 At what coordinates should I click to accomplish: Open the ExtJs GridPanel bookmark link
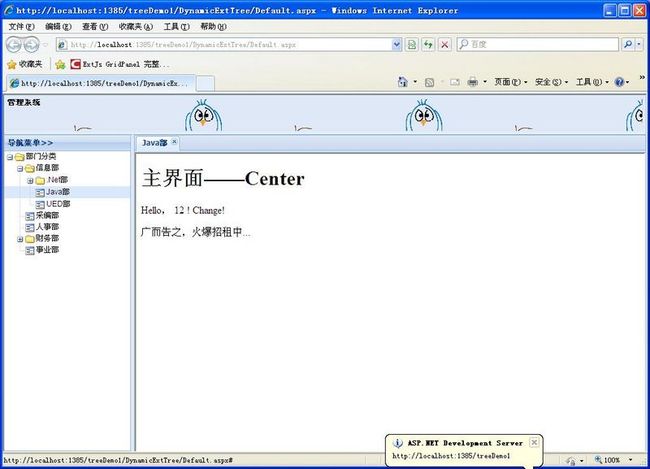click(x=120, y=64)
